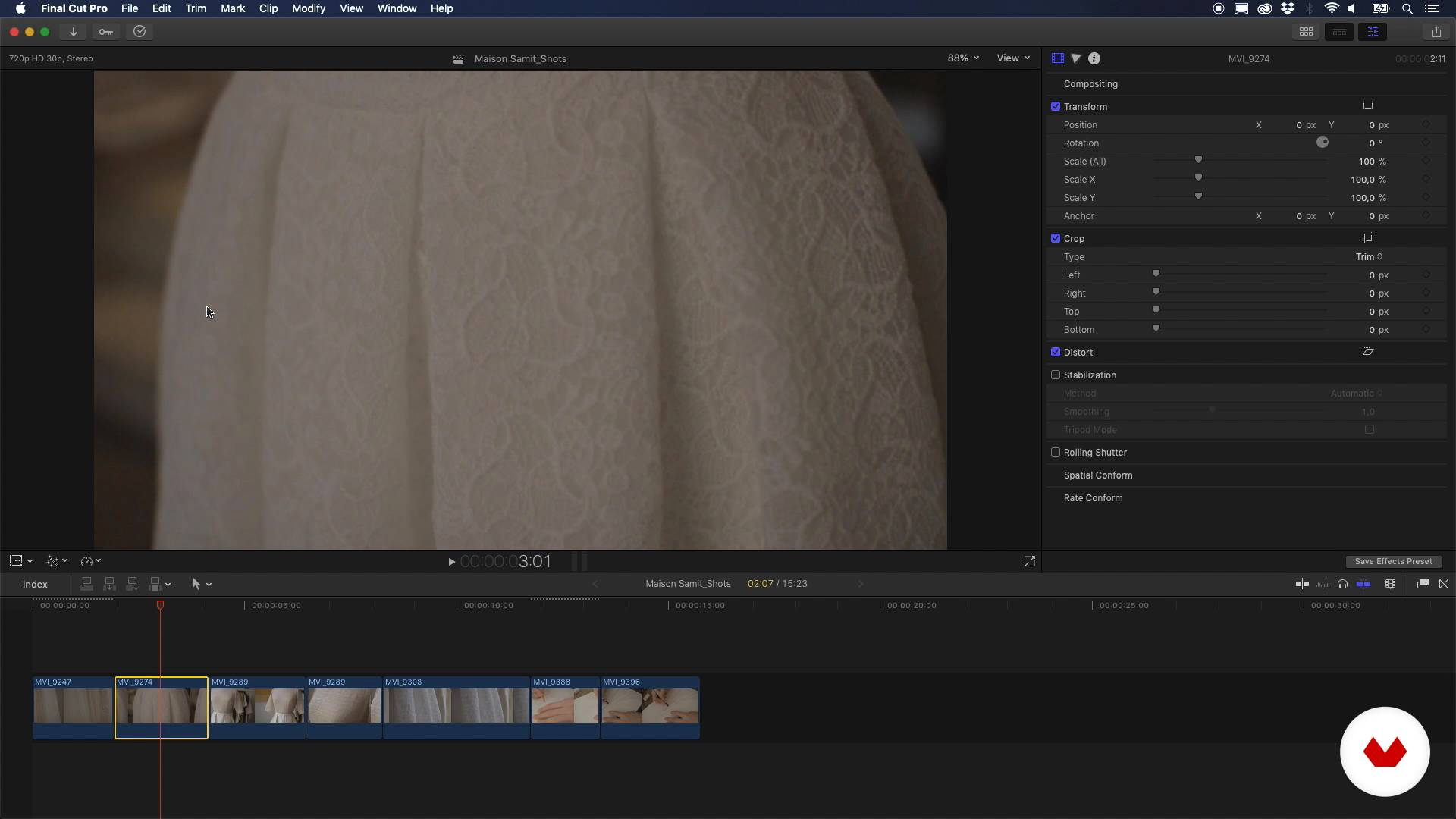Click the Index button

[35, 585]
